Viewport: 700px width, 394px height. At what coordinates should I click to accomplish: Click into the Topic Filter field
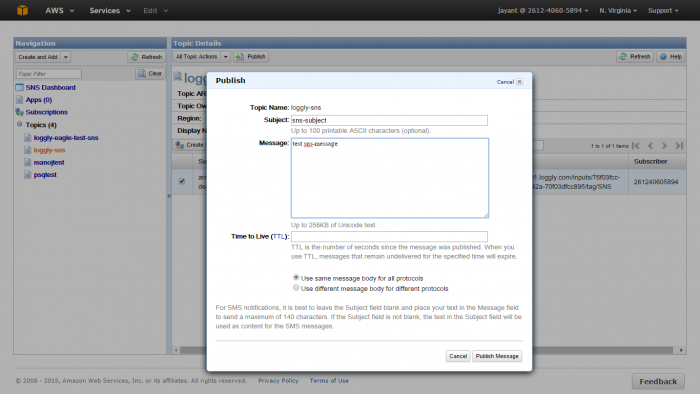click(x=49, y=74)
